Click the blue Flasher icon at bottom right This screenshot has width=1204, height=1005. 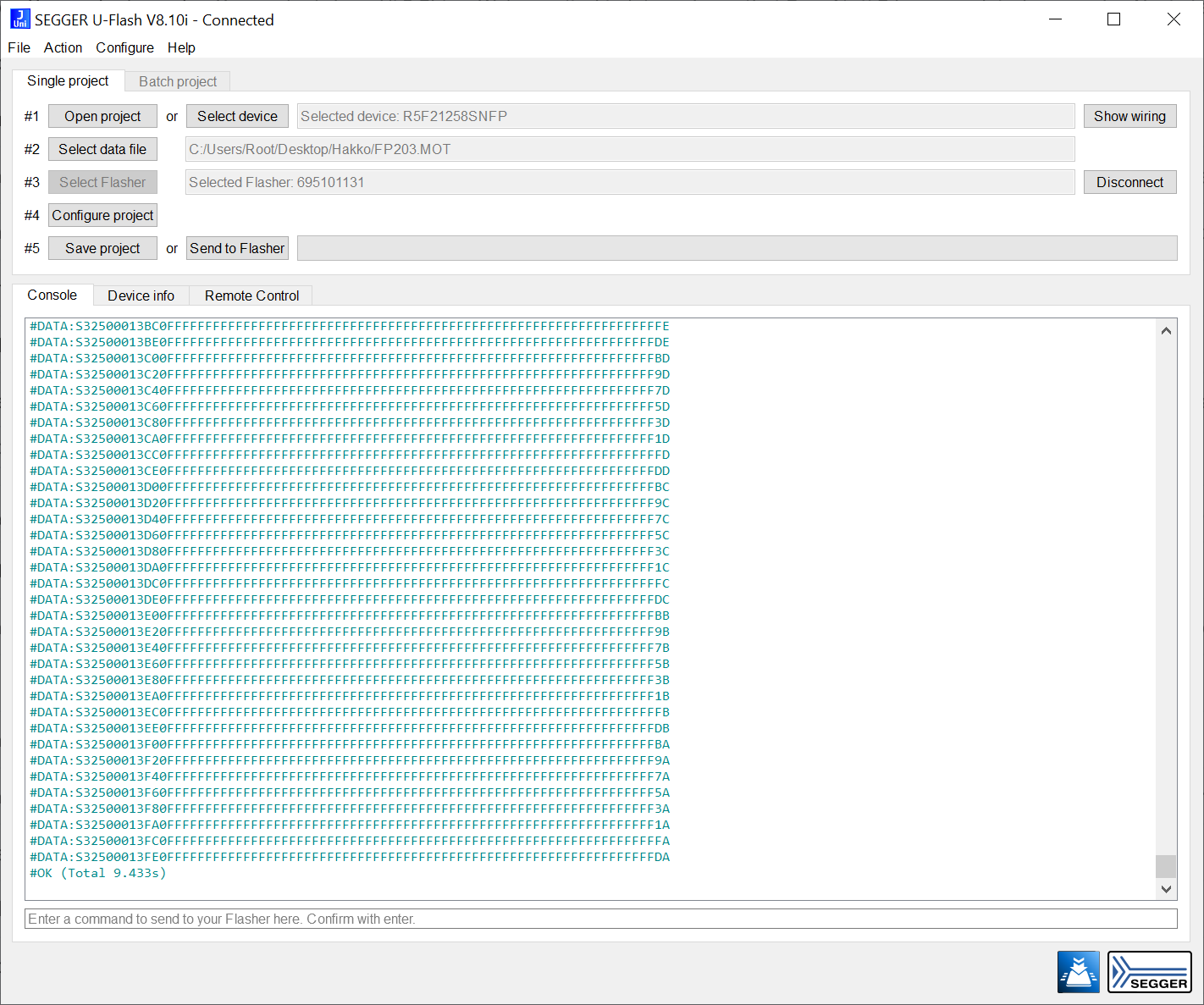point(1078,971)
